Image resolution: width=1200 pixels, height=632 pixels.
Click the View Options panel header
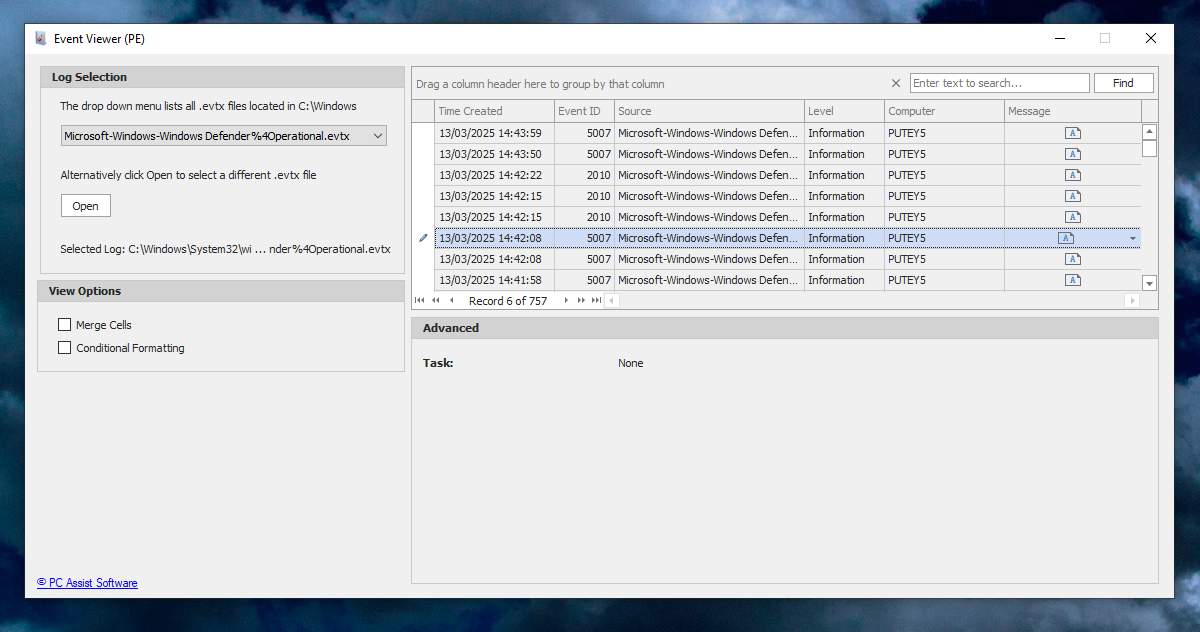pyautogui.click(x=221, y=291)
